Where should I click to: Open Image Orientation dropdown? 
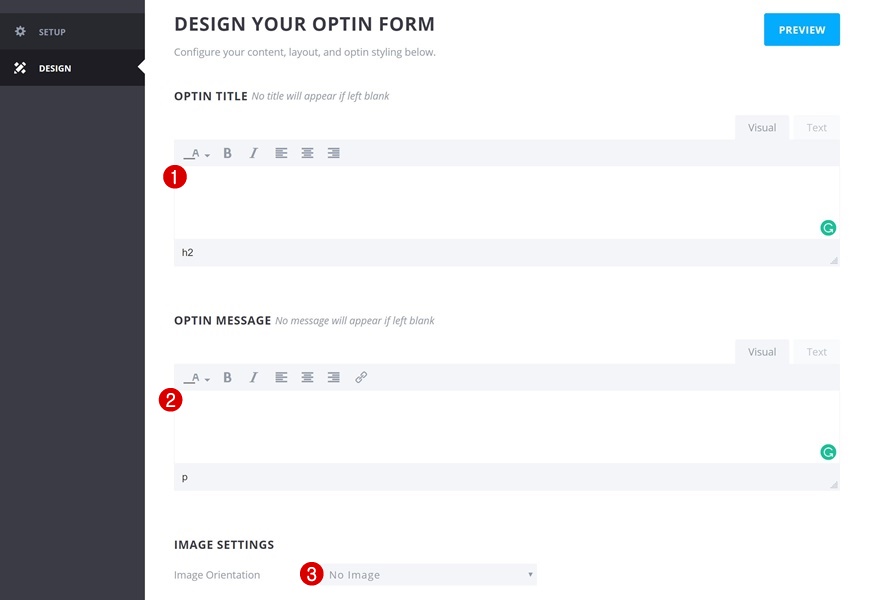tap(432, 575)
